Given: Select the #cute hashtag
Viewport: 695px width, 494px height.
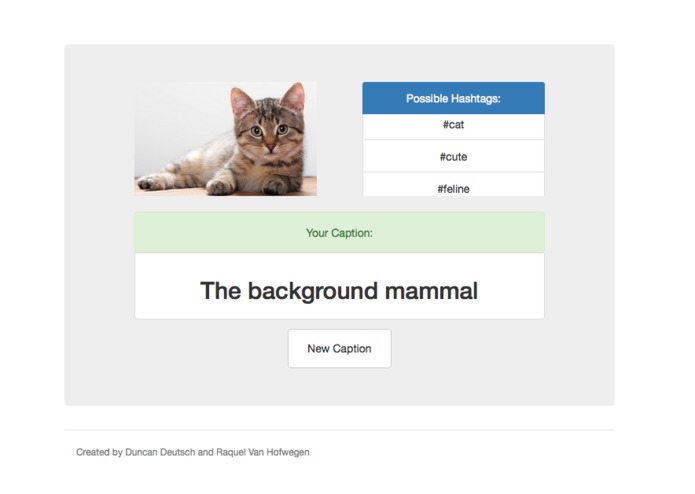Looking at the screenshot, I should pyautogui.click(x=453, y=156).
